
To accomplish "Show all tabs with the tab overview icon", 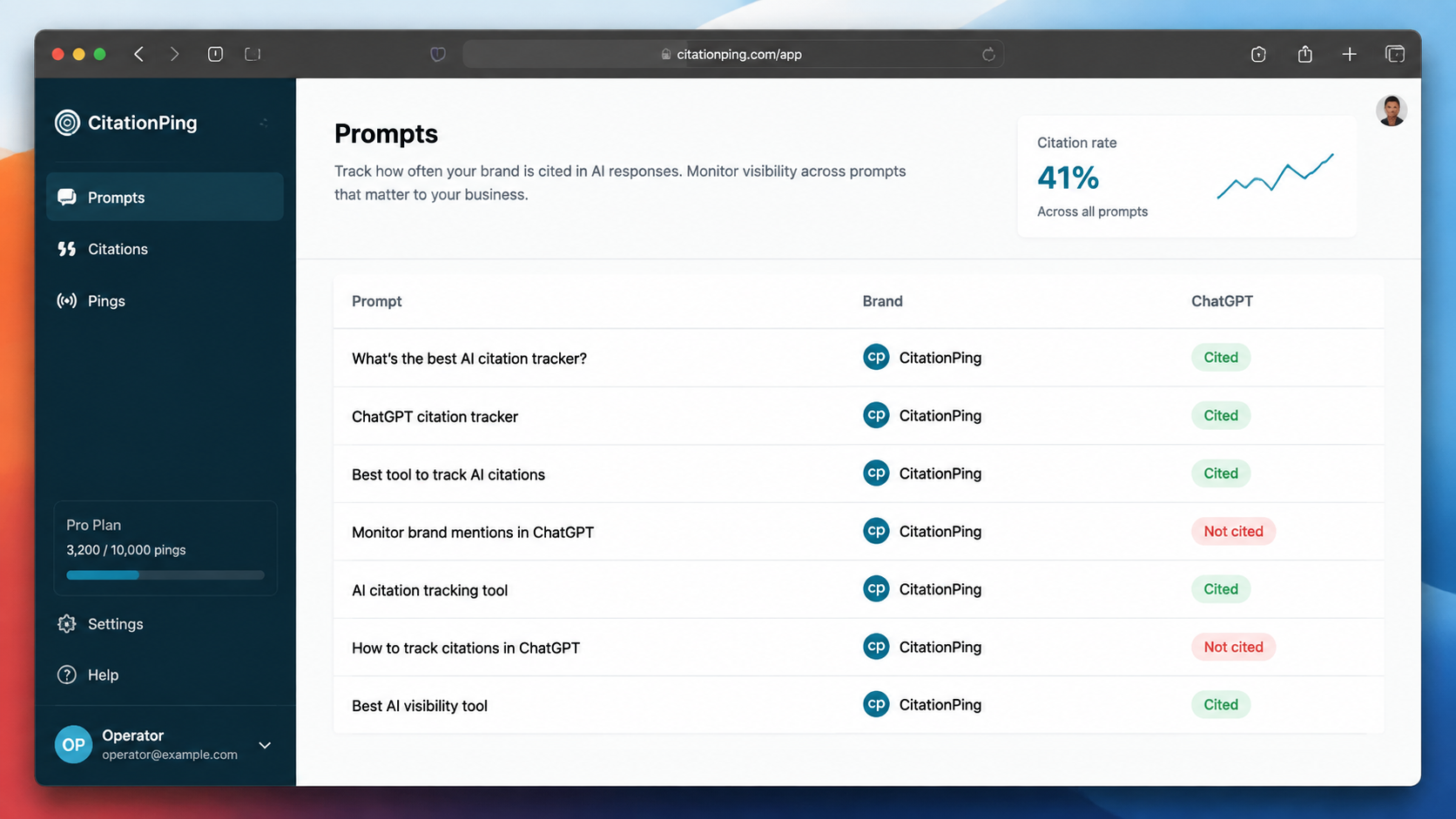I will (x=1395, y=54).
